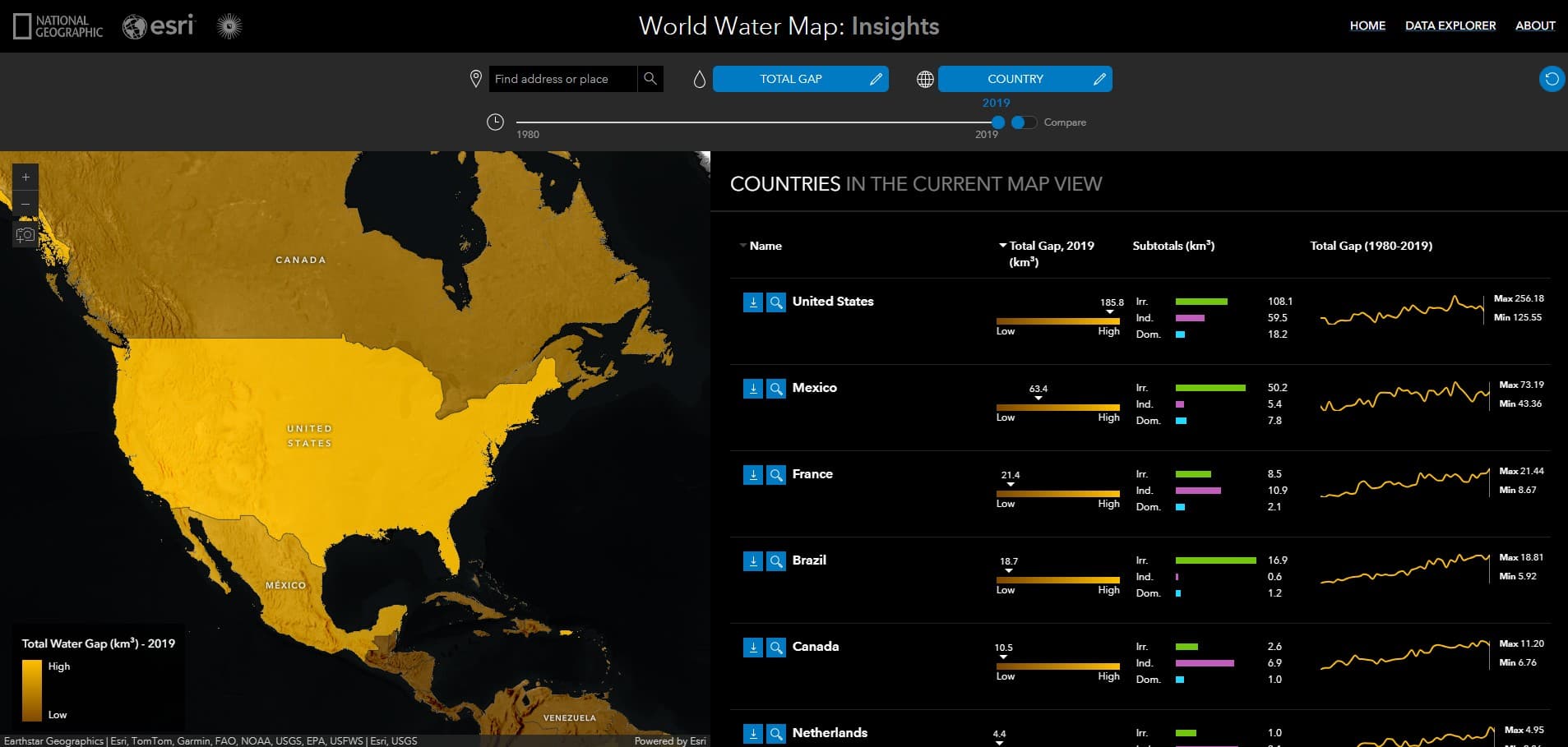The image size is (1568, 747).
Task: Click the map screenshot camera icon
Action: pyautogui.click(x=25, y=235)
